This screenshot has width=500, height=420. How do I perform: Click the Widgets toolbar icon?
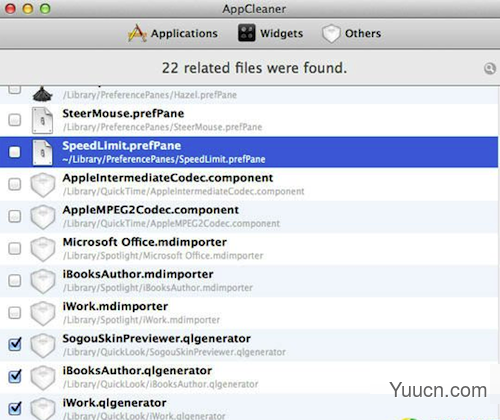[247, 33]
